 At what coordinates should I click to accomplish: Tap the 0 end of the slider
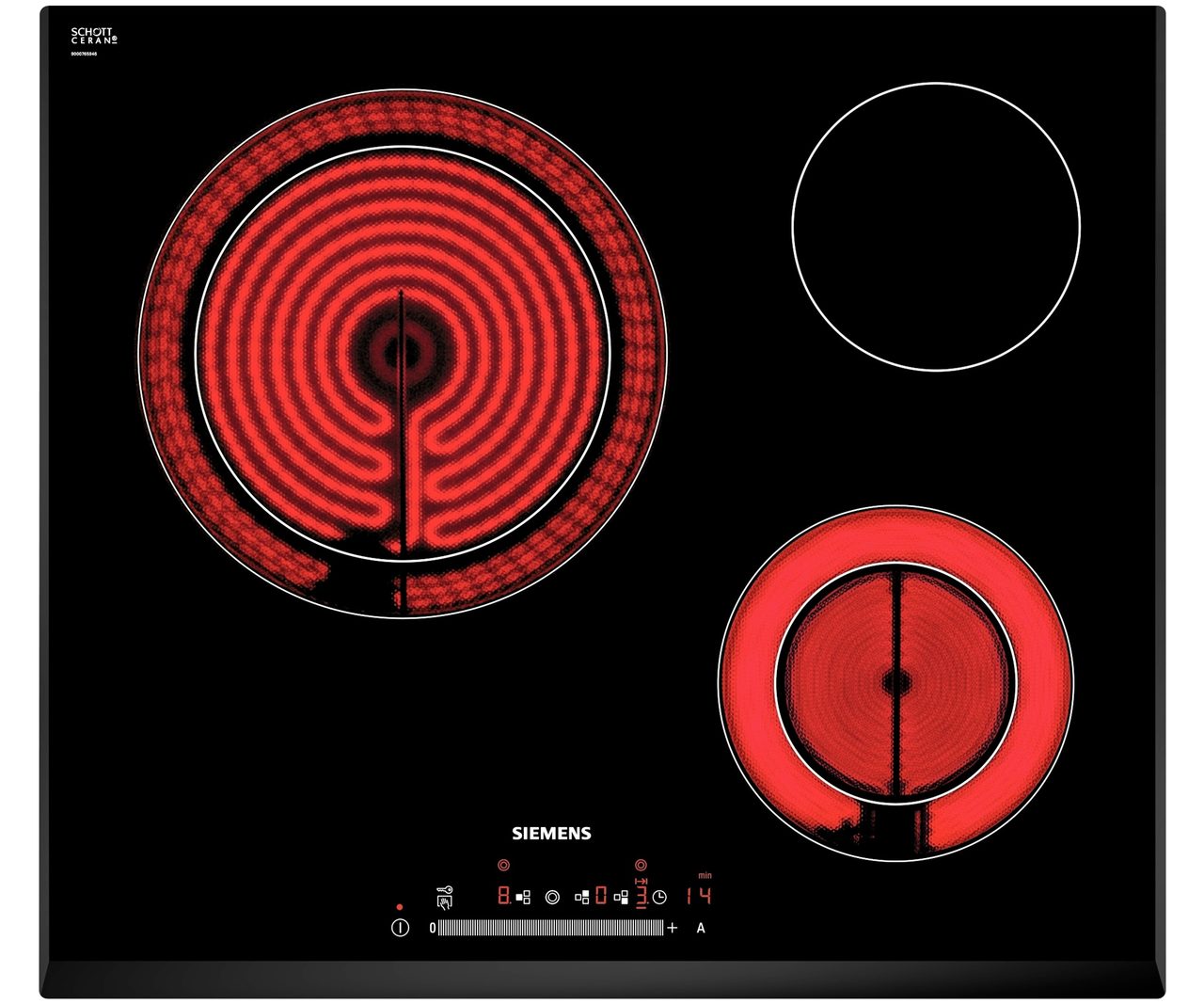point(433,928)
